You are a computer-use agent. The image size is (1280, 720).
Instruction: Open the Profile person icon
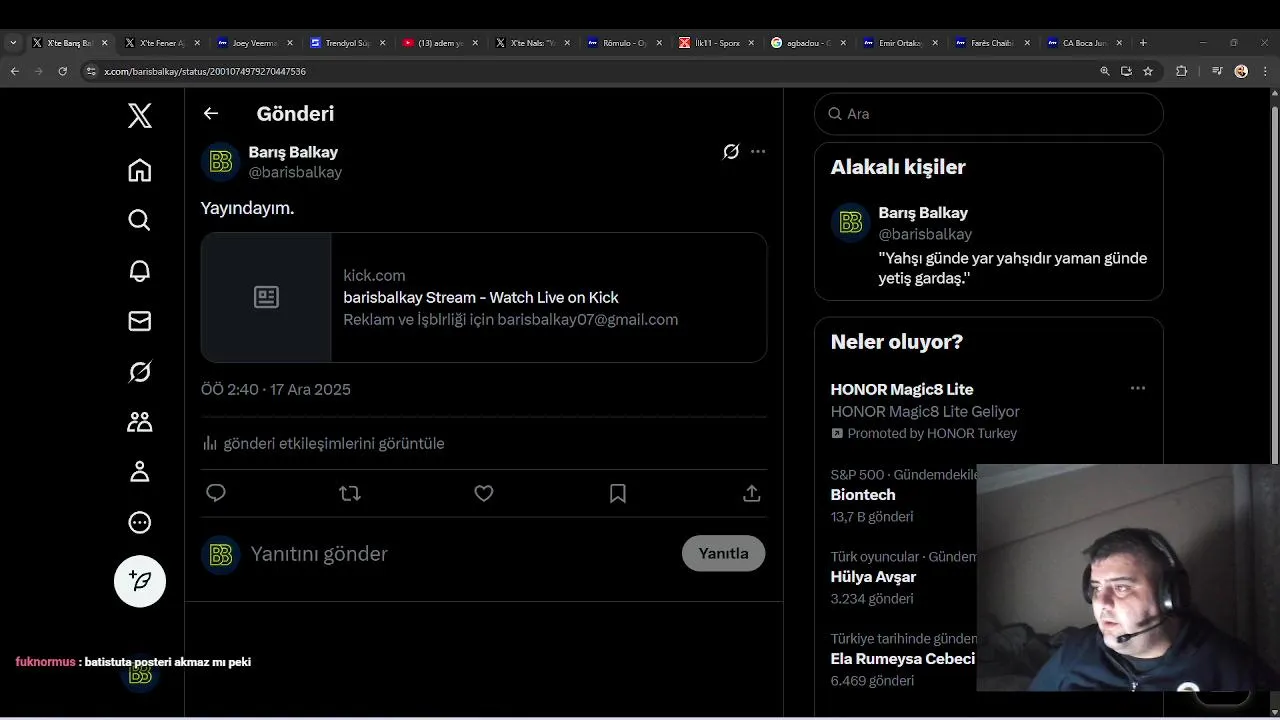pos(140,472)
